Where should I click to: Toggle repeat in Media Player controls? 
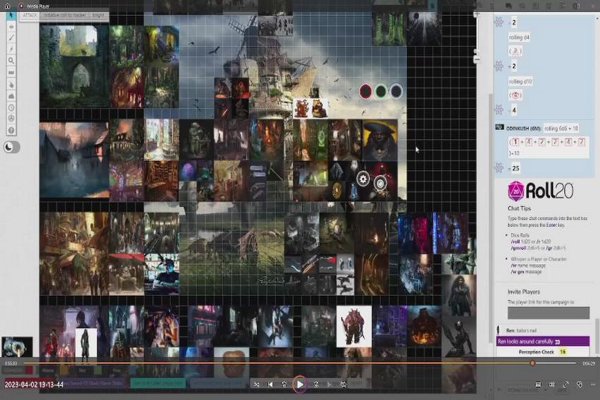pyautogui.click(x=343, y=384)
